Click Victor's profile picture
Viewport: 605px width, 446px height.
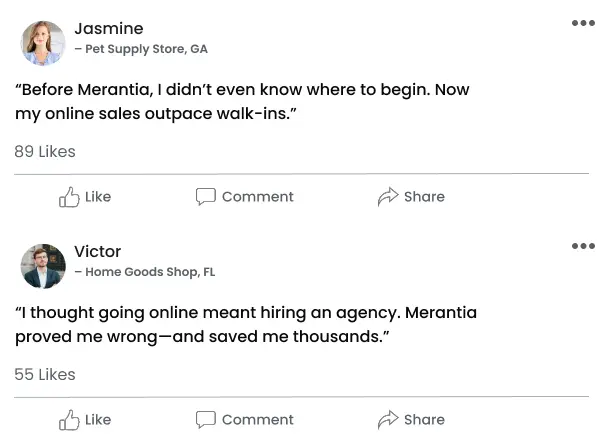point(43,266)
